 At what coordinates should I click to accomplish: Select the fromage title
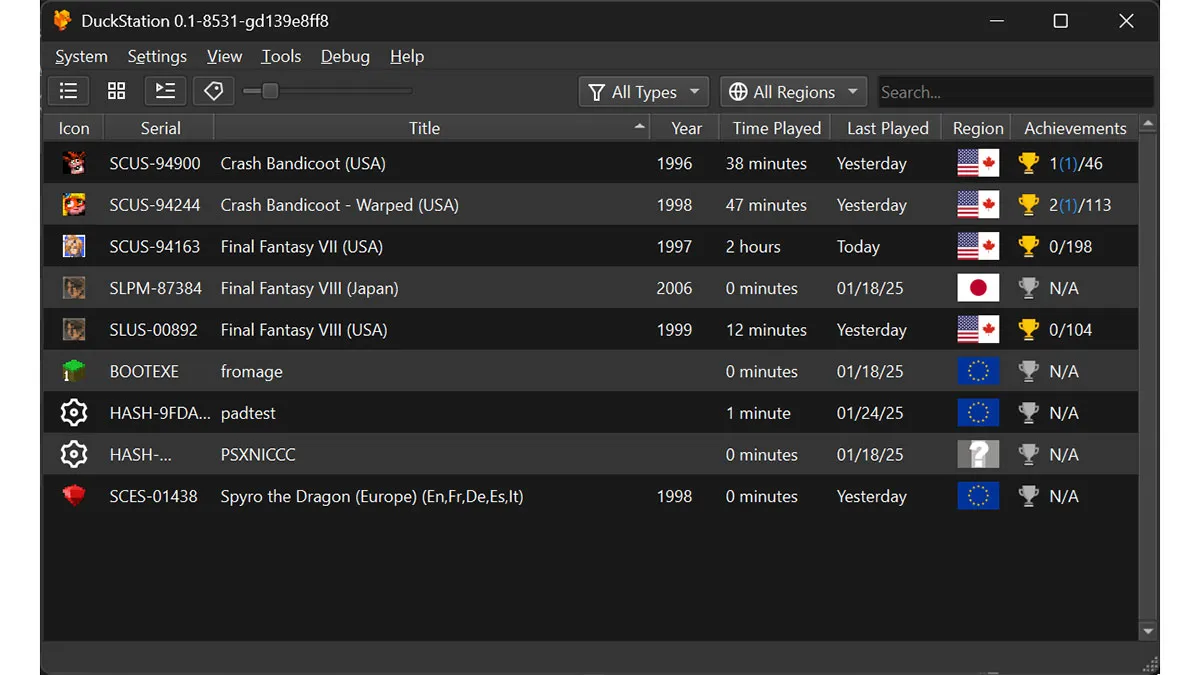(x=252, y=371)
